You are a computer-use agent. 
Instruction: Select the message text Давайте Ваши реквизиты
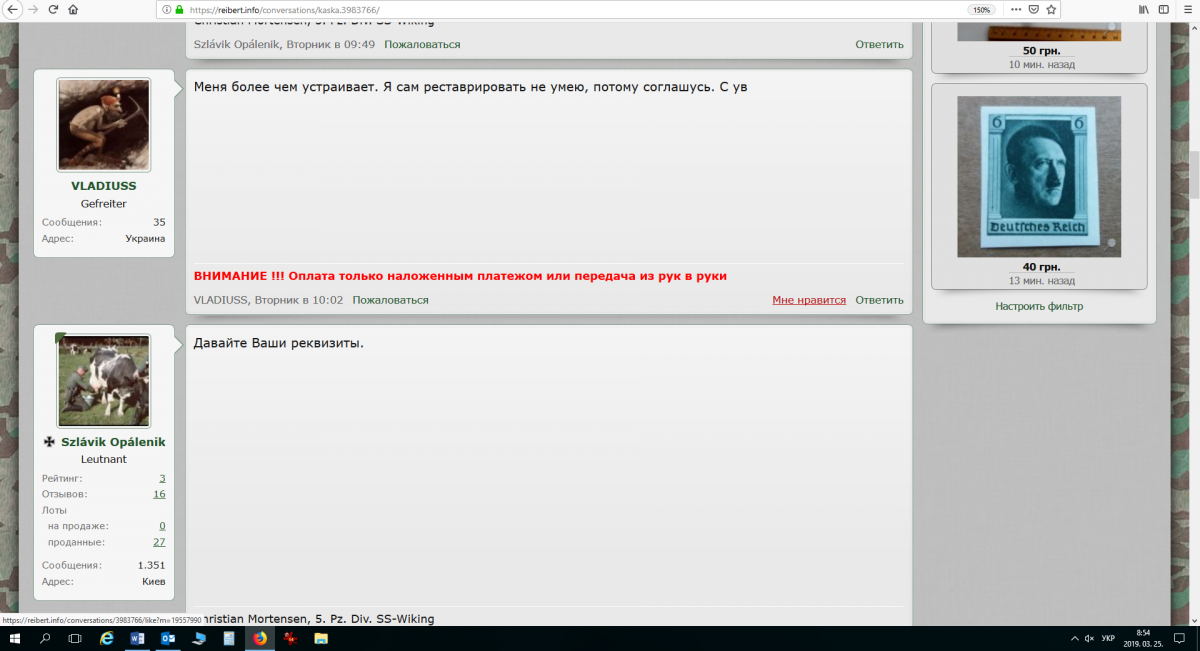pos(278,344)
